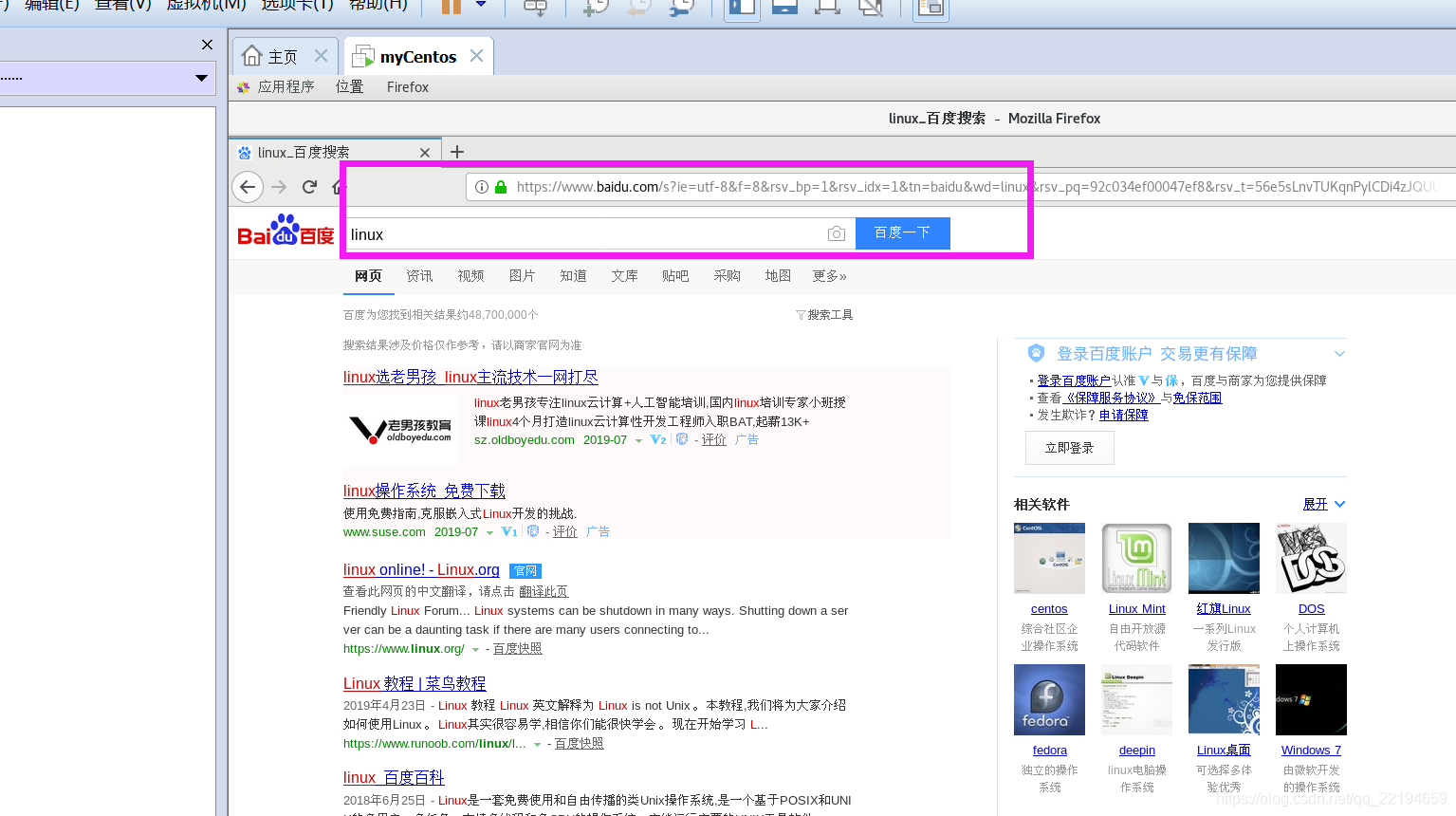
Task: Click the green secure padlock icon
Action: (501, 187)
